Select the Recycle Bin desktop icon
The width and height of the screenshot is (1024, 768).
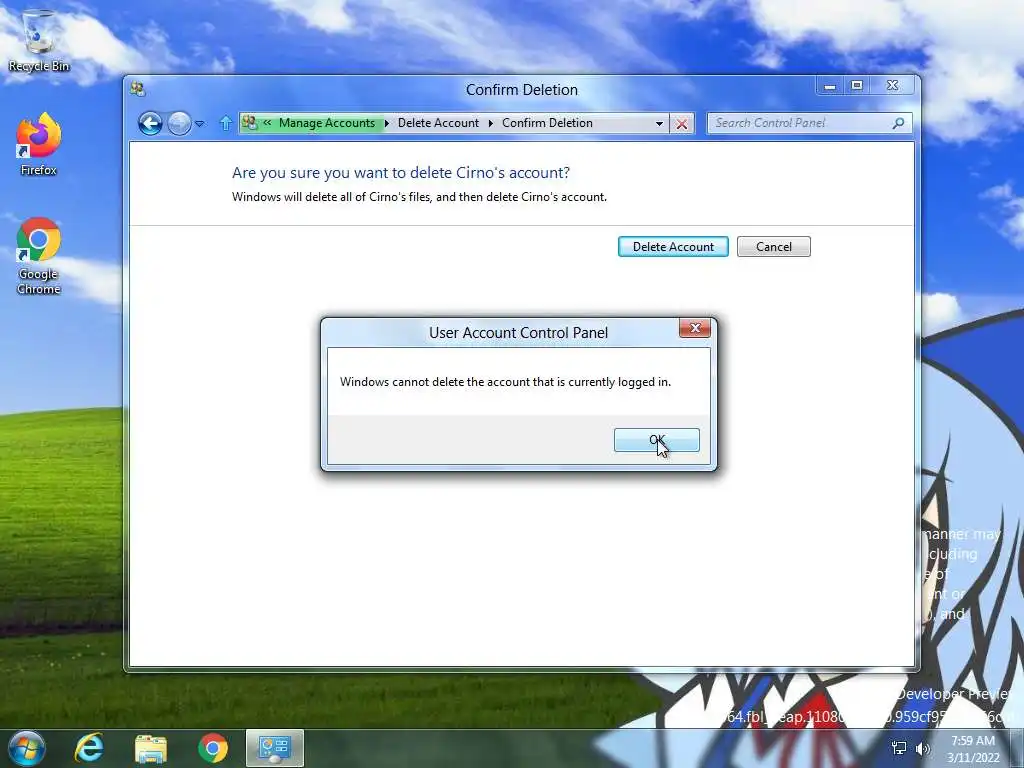tap(39, 40)
